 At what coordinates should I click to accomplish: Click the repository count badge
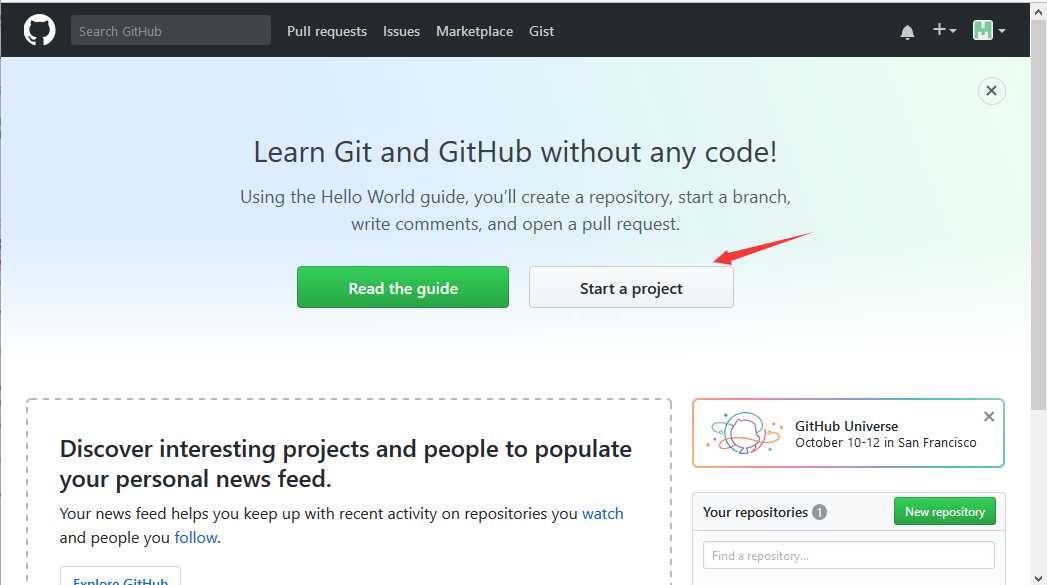click(819, 512)
